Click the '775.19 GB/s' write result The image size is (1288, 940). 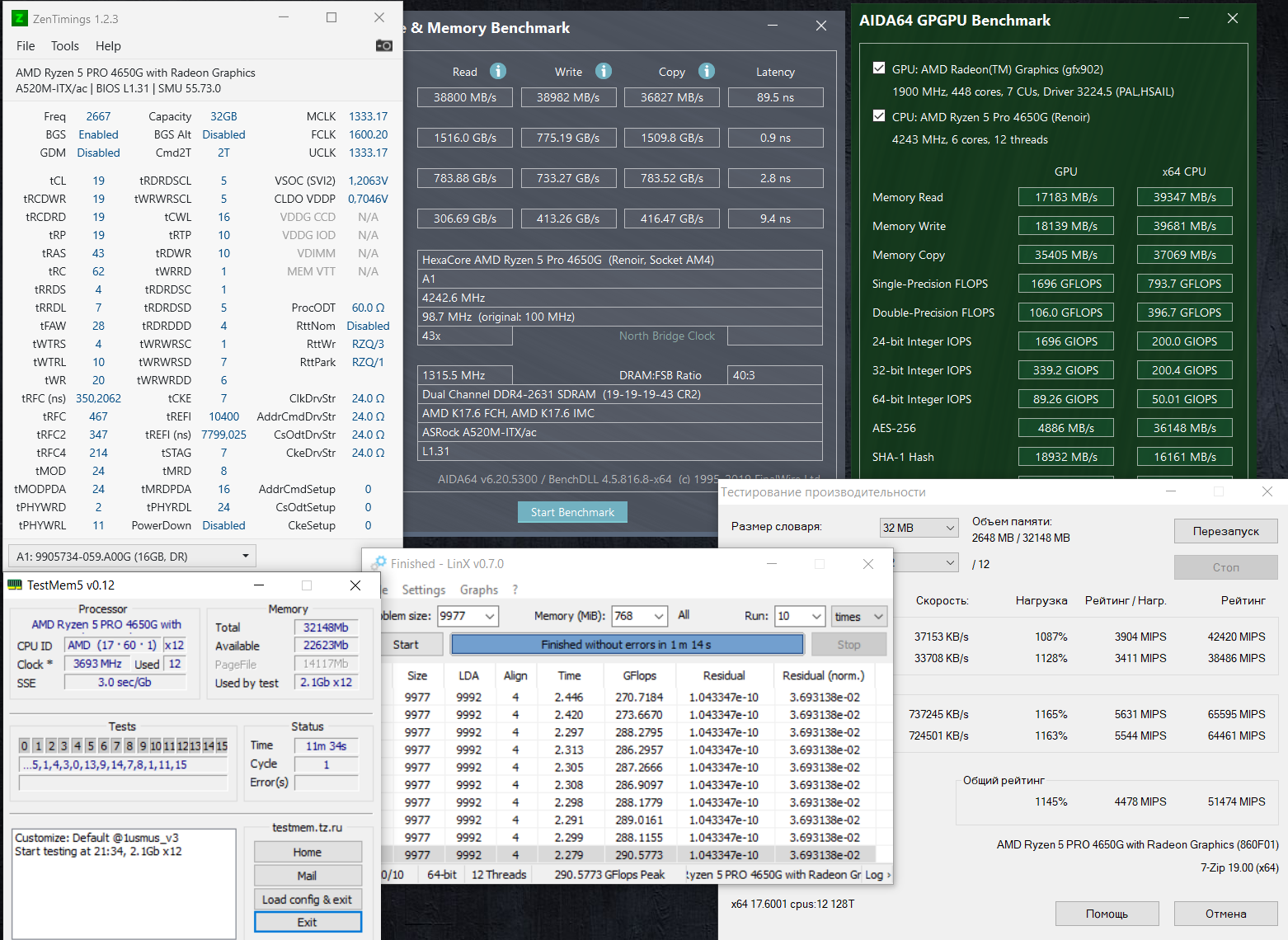(568, 138)
